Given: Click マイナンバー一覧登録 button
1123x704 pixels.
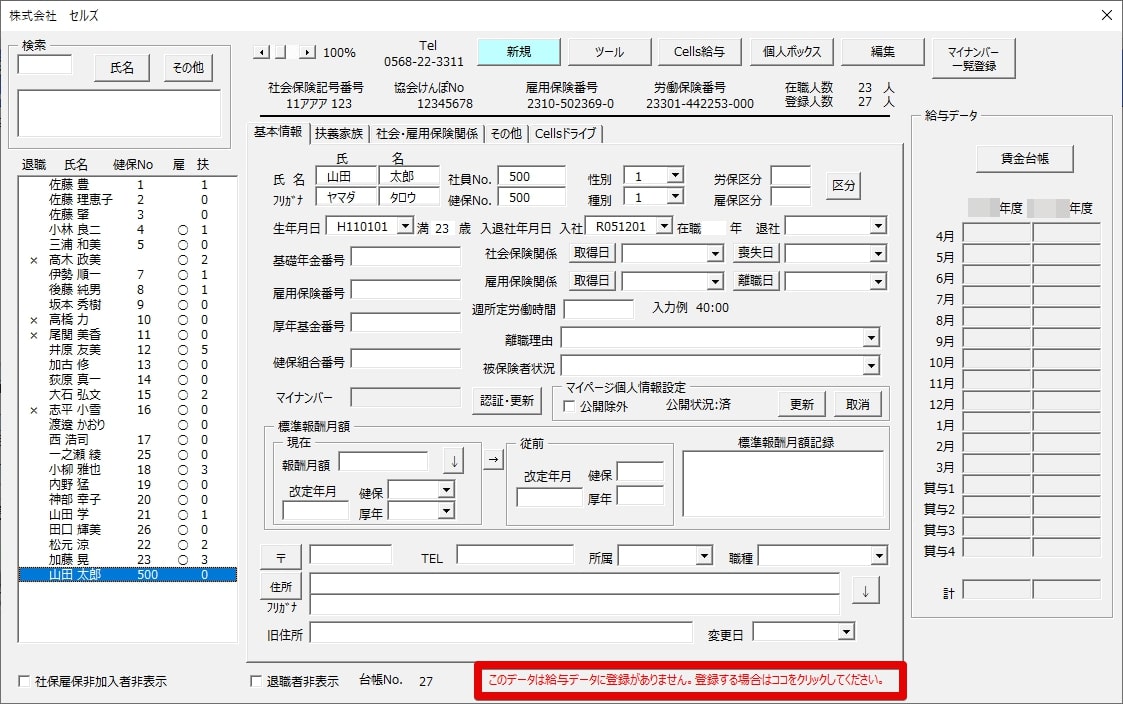Looking at the screenshot, I should pyautogui.click(x=973, y=58).
